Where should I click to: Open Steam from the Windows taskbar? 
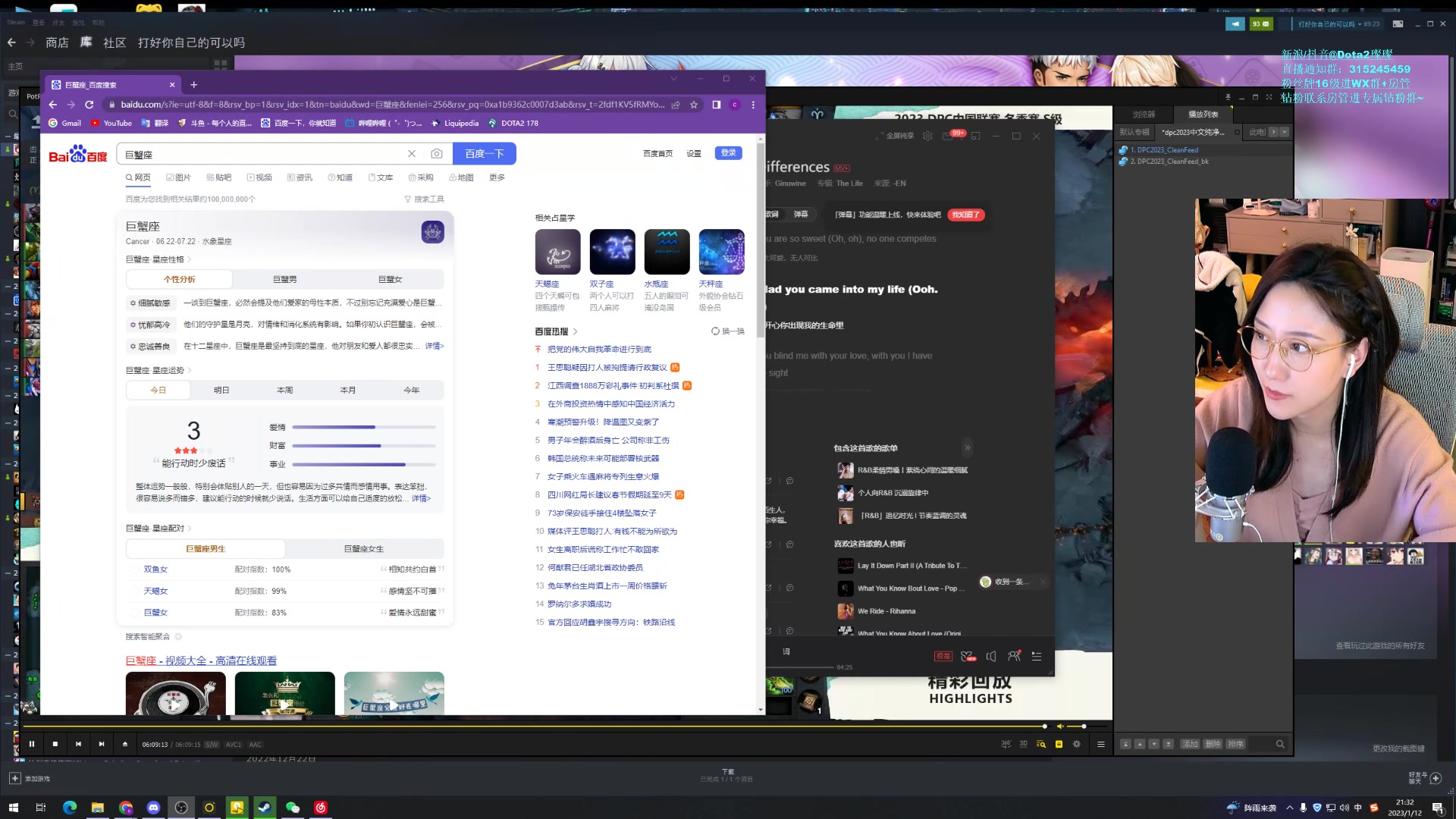(265, 808)
